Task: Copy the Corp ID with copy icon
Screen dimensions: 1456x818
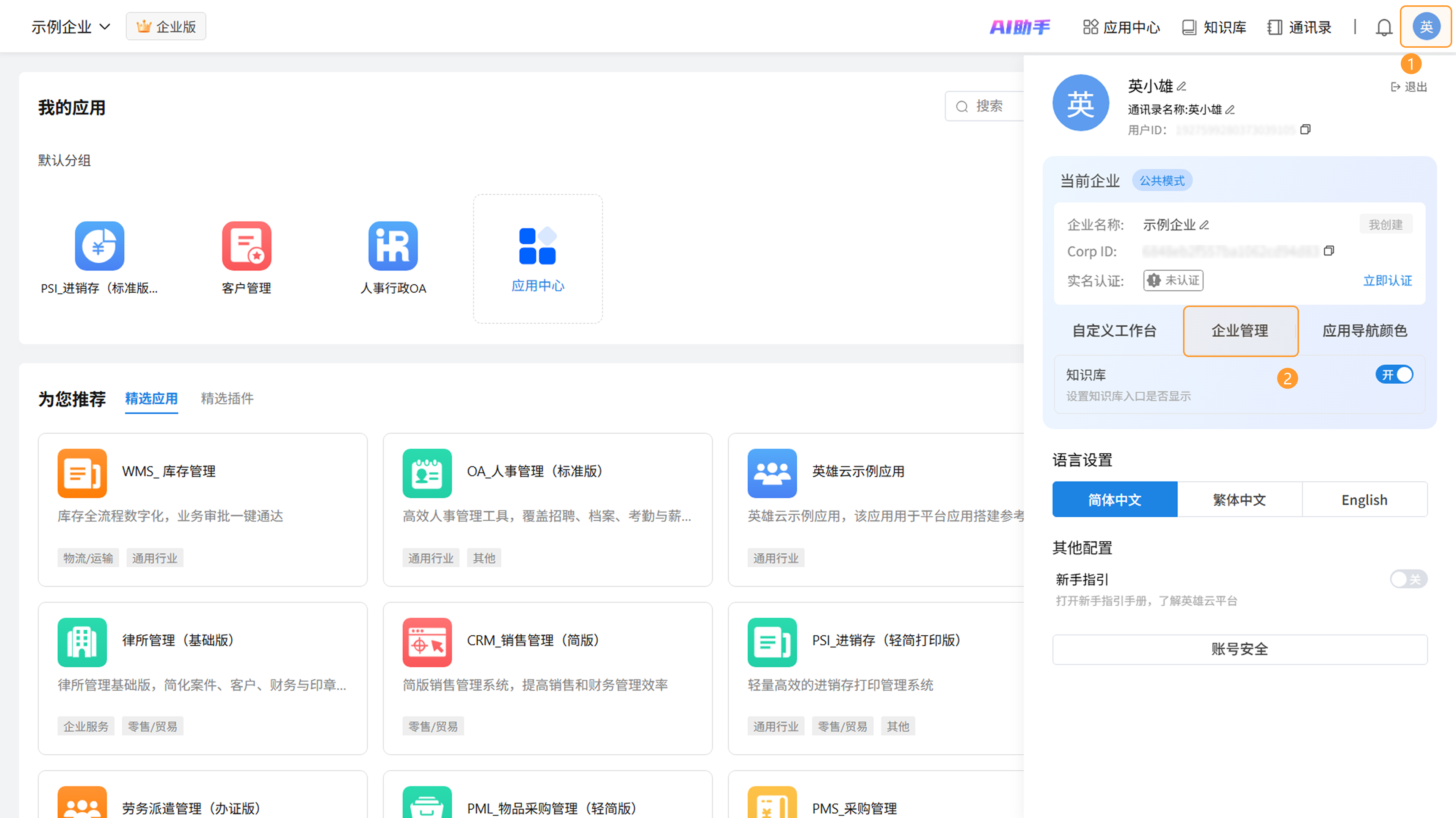Action: (1329, 251)
